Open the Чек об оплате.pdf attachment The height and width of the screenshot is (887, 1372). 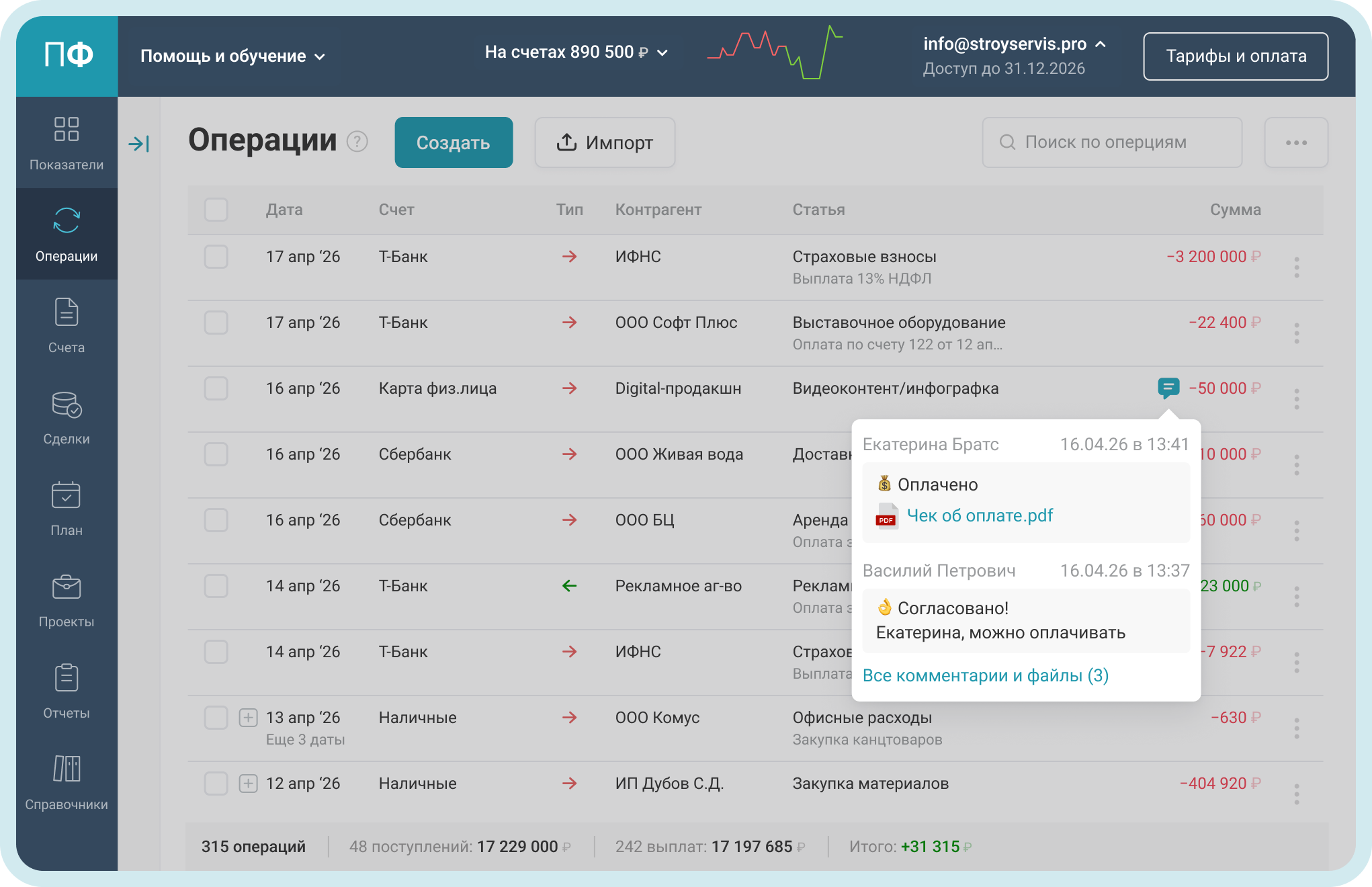click(979, 515)
